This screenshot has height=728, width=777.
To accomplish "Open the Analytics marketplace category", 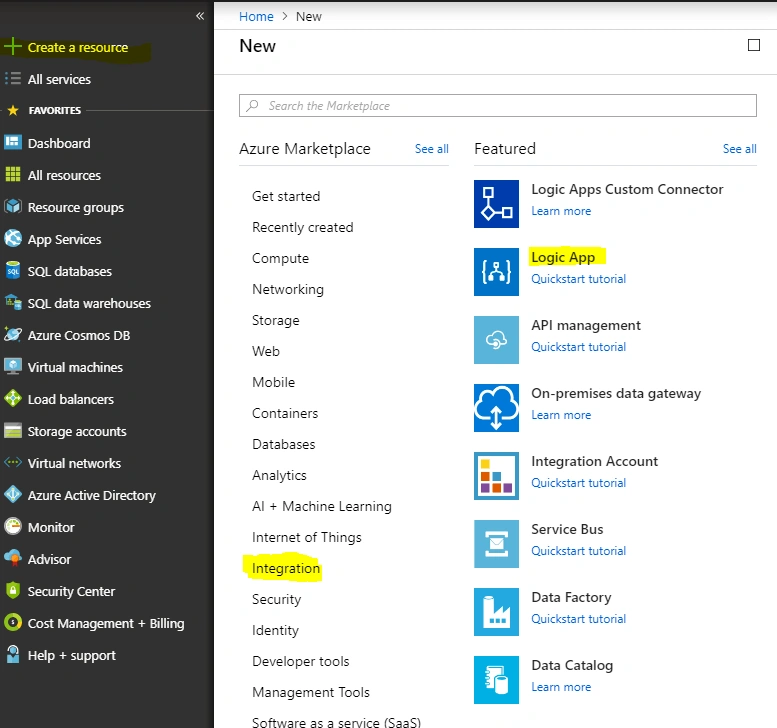I will coord(279,475).
